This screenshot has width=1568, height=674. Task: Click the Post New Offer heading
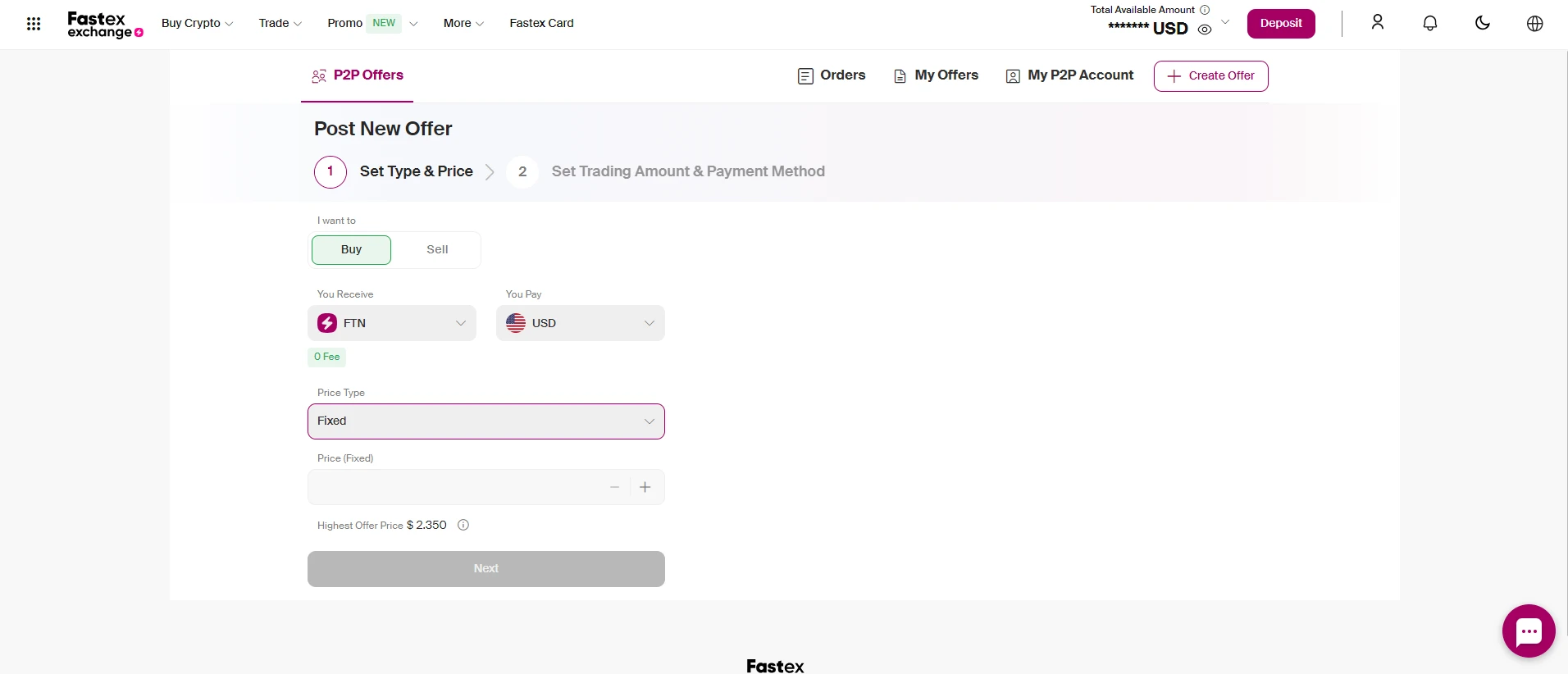383,129
